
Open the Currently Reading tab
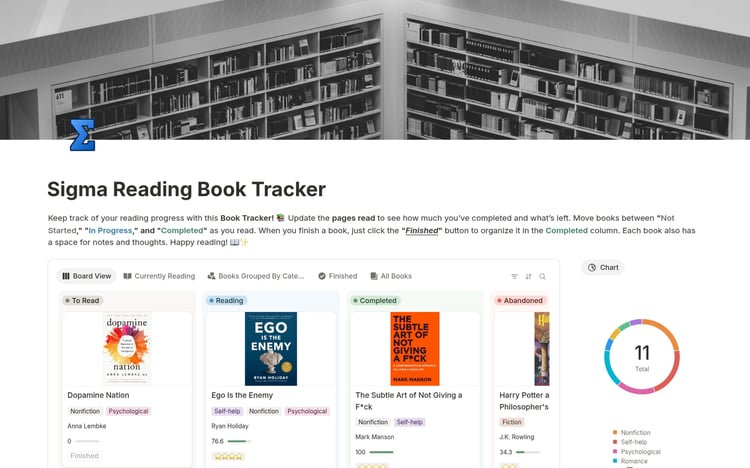click(x=159, y=276)
